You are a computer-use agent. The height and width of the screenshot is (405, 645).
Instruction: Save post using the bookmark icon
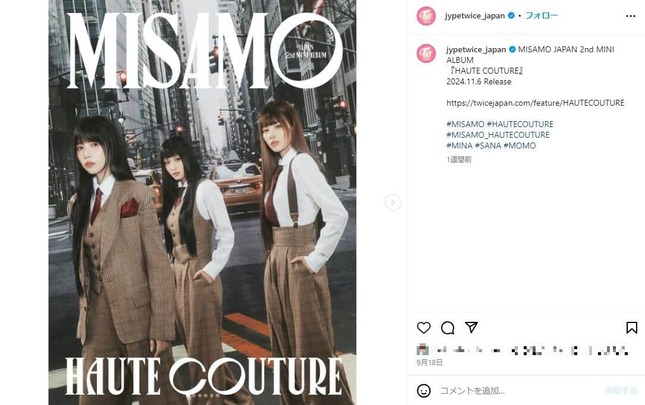[x=632, y=328]
